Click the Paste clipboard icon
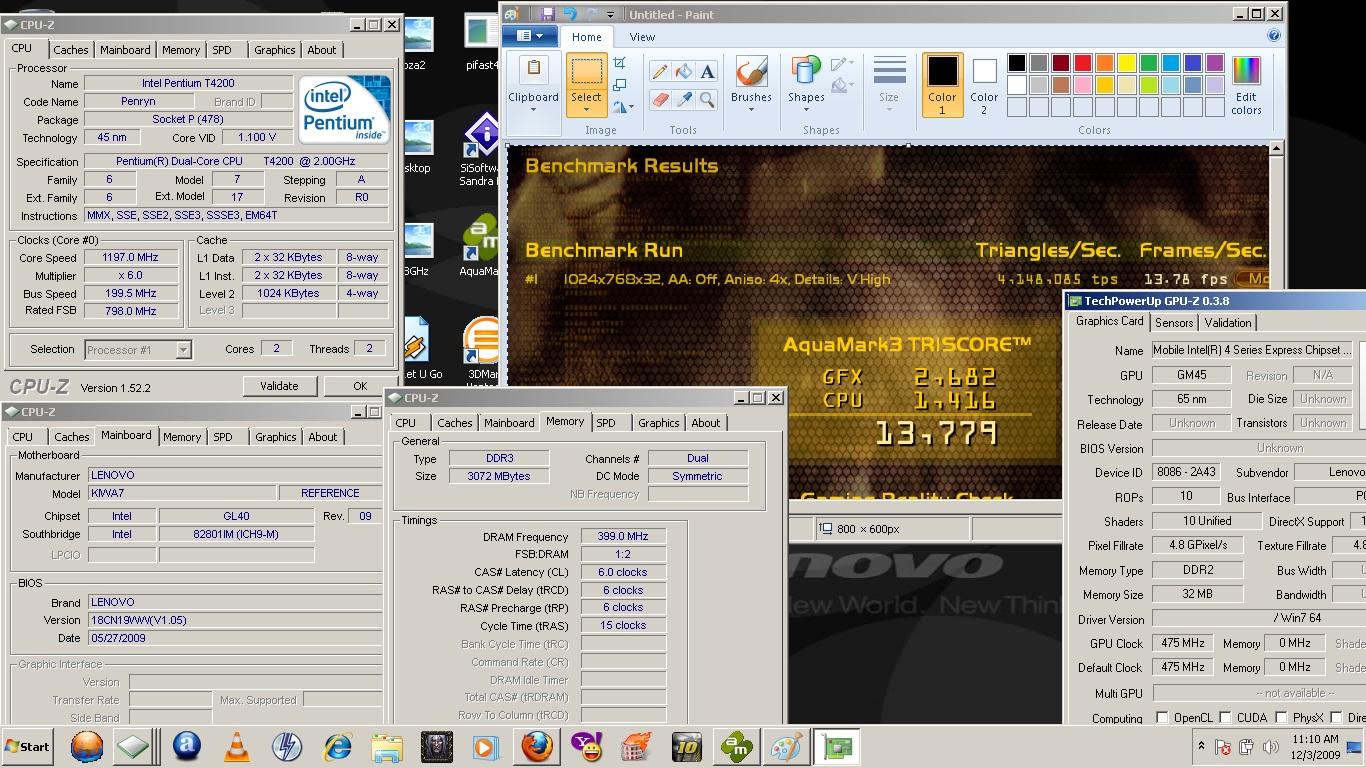 tap(533, 71)
